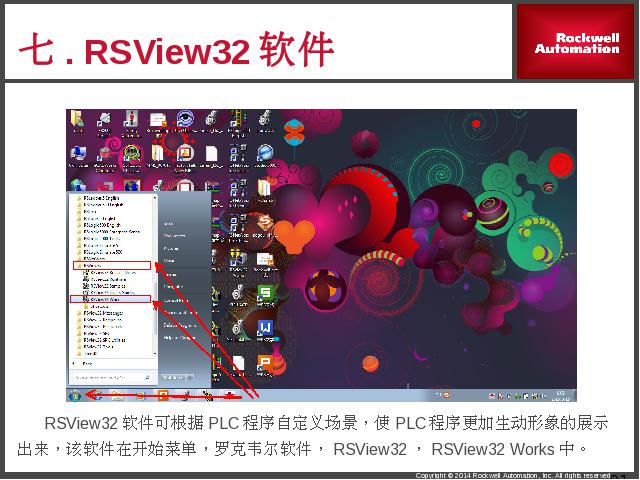Open the blue globe shortcut in second row
The height and width of the screenshot is (480, 640).
[x=265, y=154]
